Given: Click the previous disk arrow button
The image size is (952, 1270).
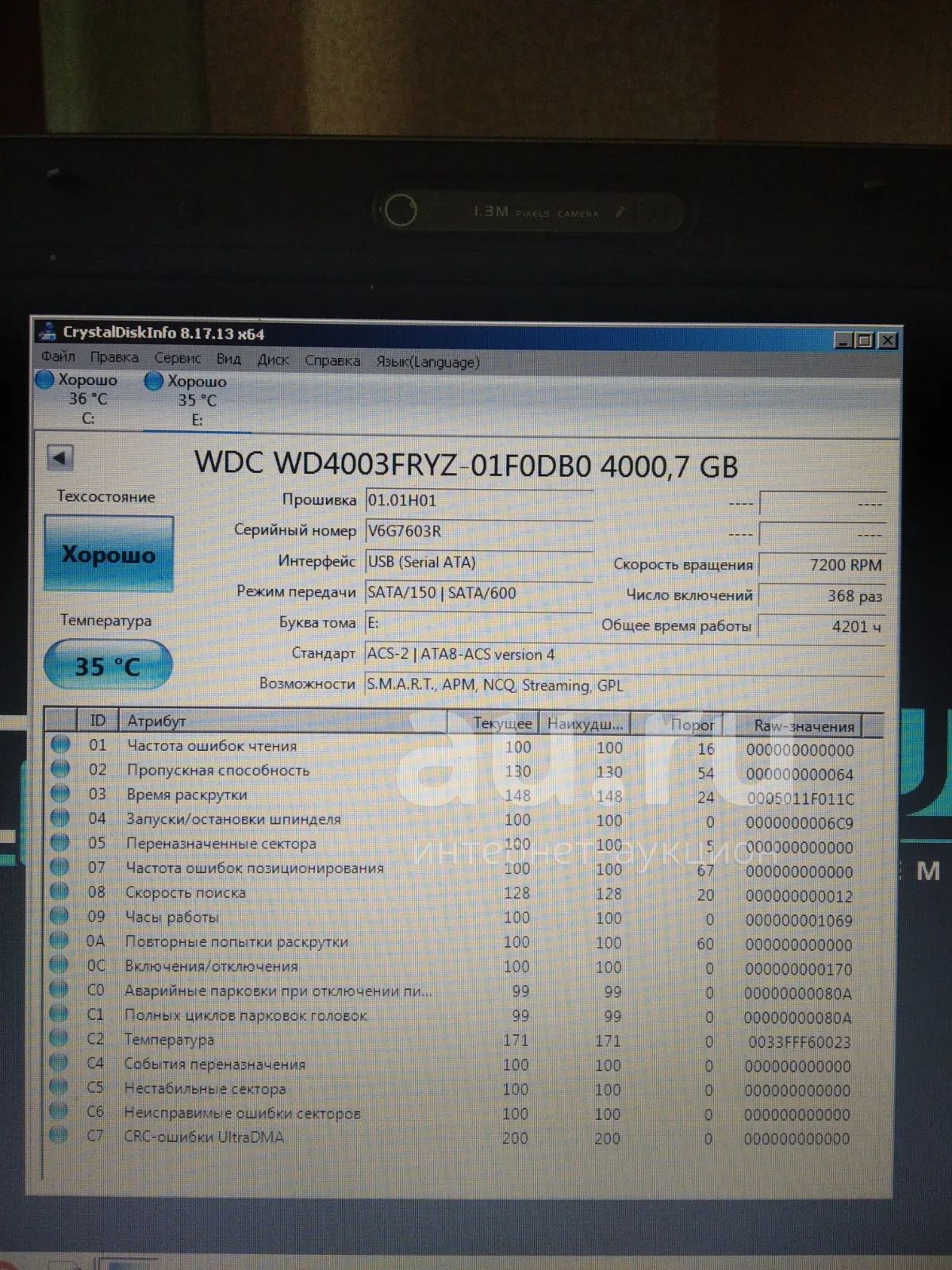Looking at the screenshot, I should pos(60,457).
